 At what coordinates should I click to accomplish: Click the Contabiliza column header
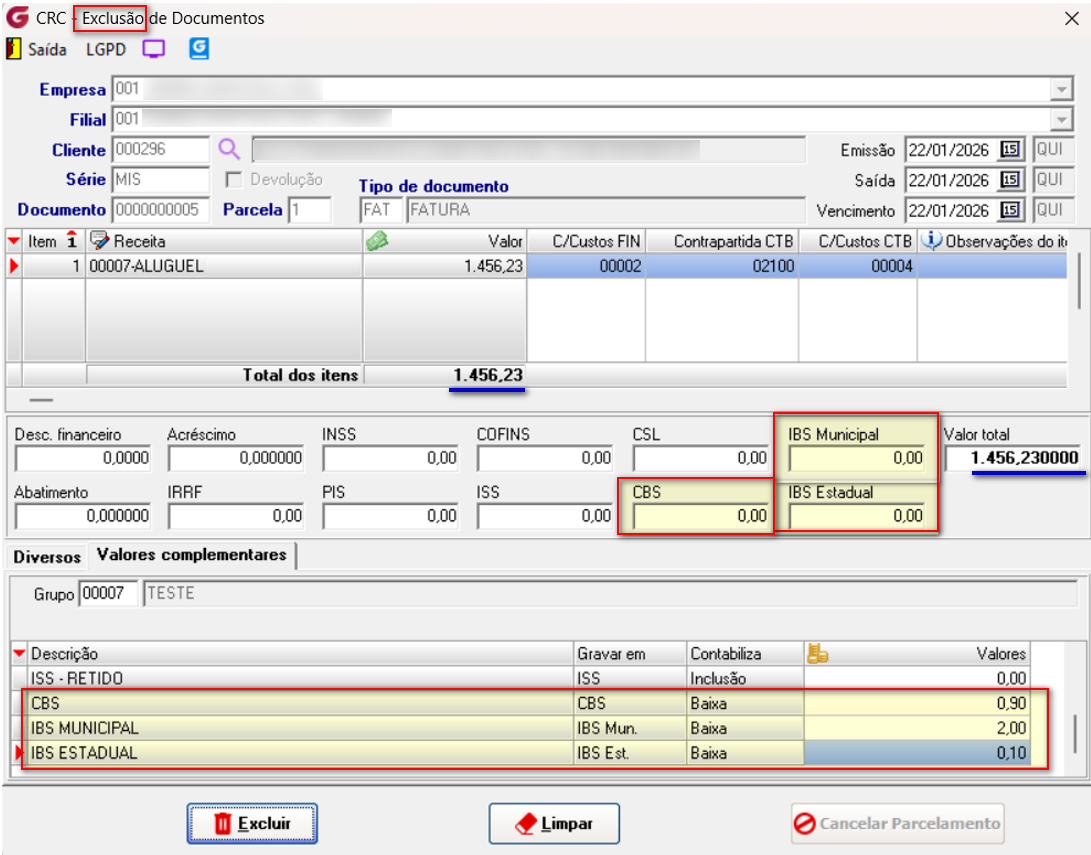pos(745,653)
